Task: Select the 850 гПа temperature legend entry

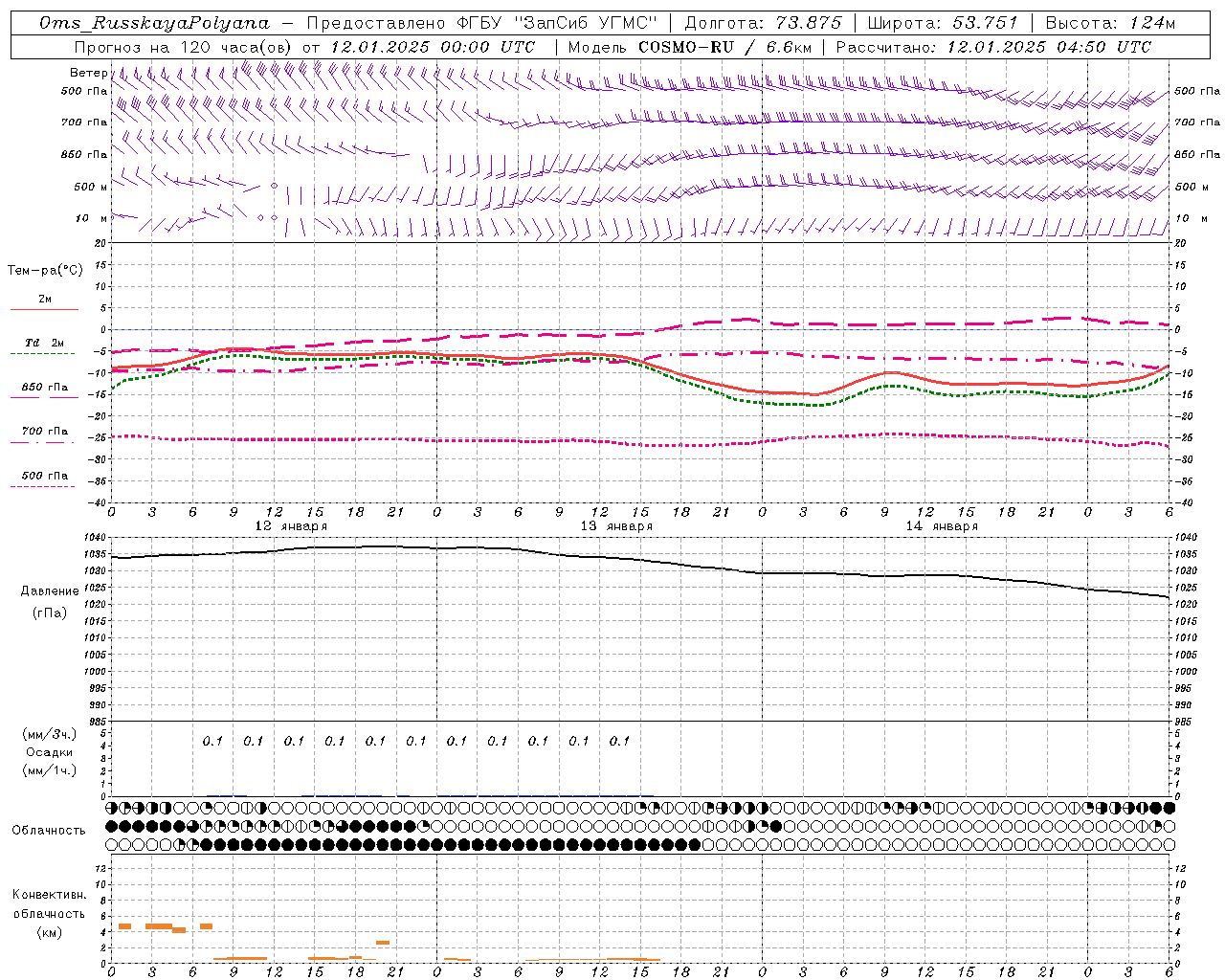Action: 45,389
